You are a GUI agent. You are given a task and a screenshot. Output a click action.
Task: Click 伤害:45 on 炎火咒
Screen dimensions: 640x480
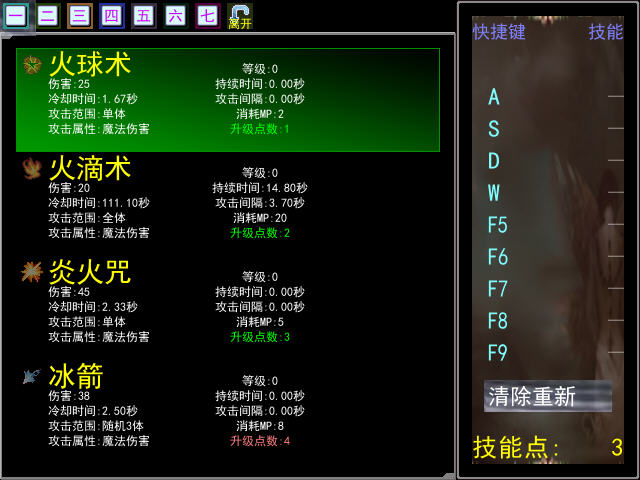[69, 292]
